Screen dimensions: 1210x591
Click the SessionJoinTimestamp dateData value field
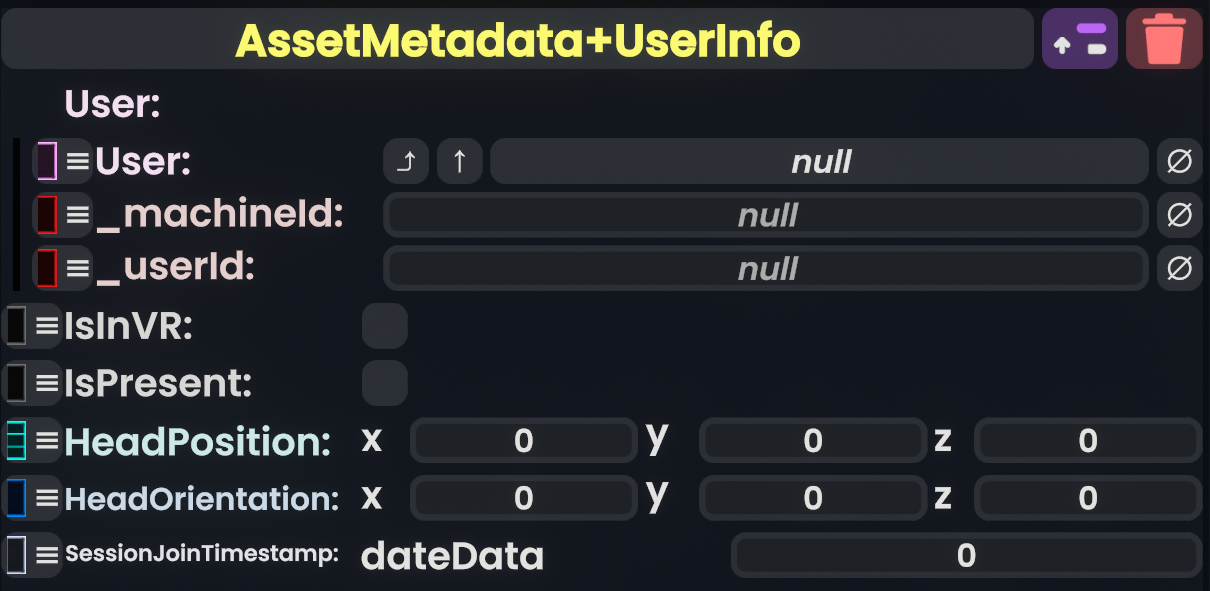click(965, 555)
